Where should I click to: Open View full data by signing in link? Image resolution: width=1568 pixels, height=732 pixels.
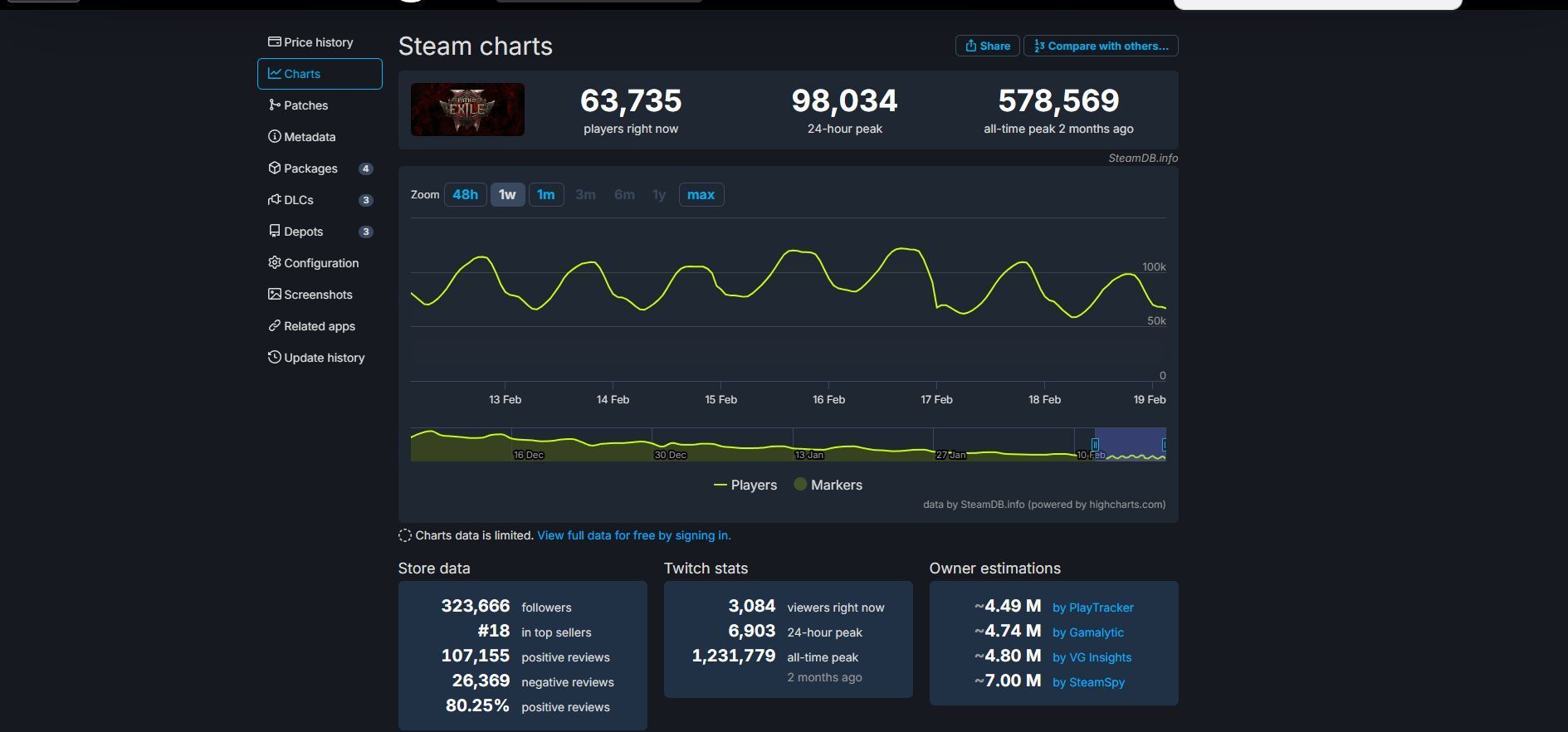tap(633, 535)
